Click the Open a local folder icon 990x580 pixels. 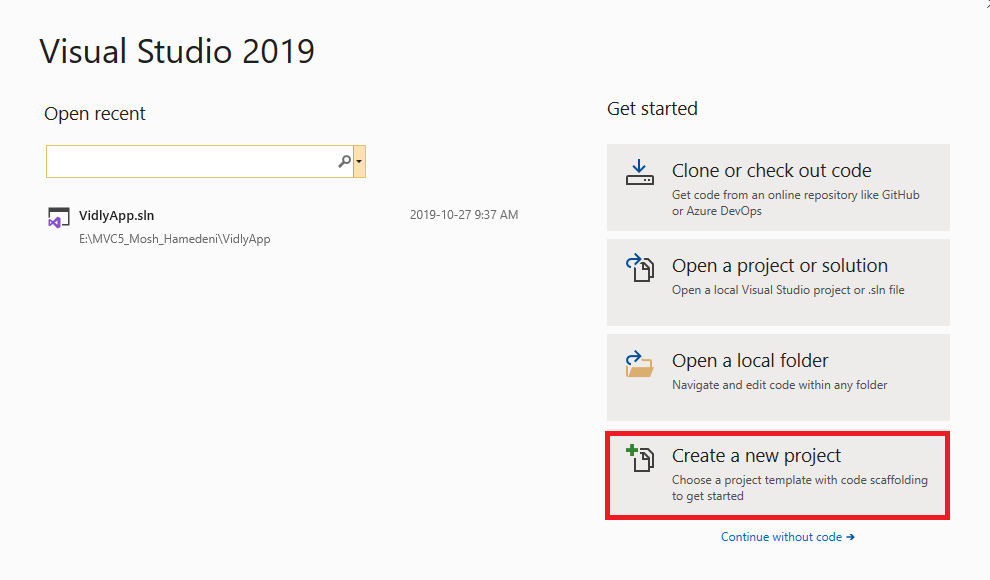pyautogui.click(x=640, y=363)
